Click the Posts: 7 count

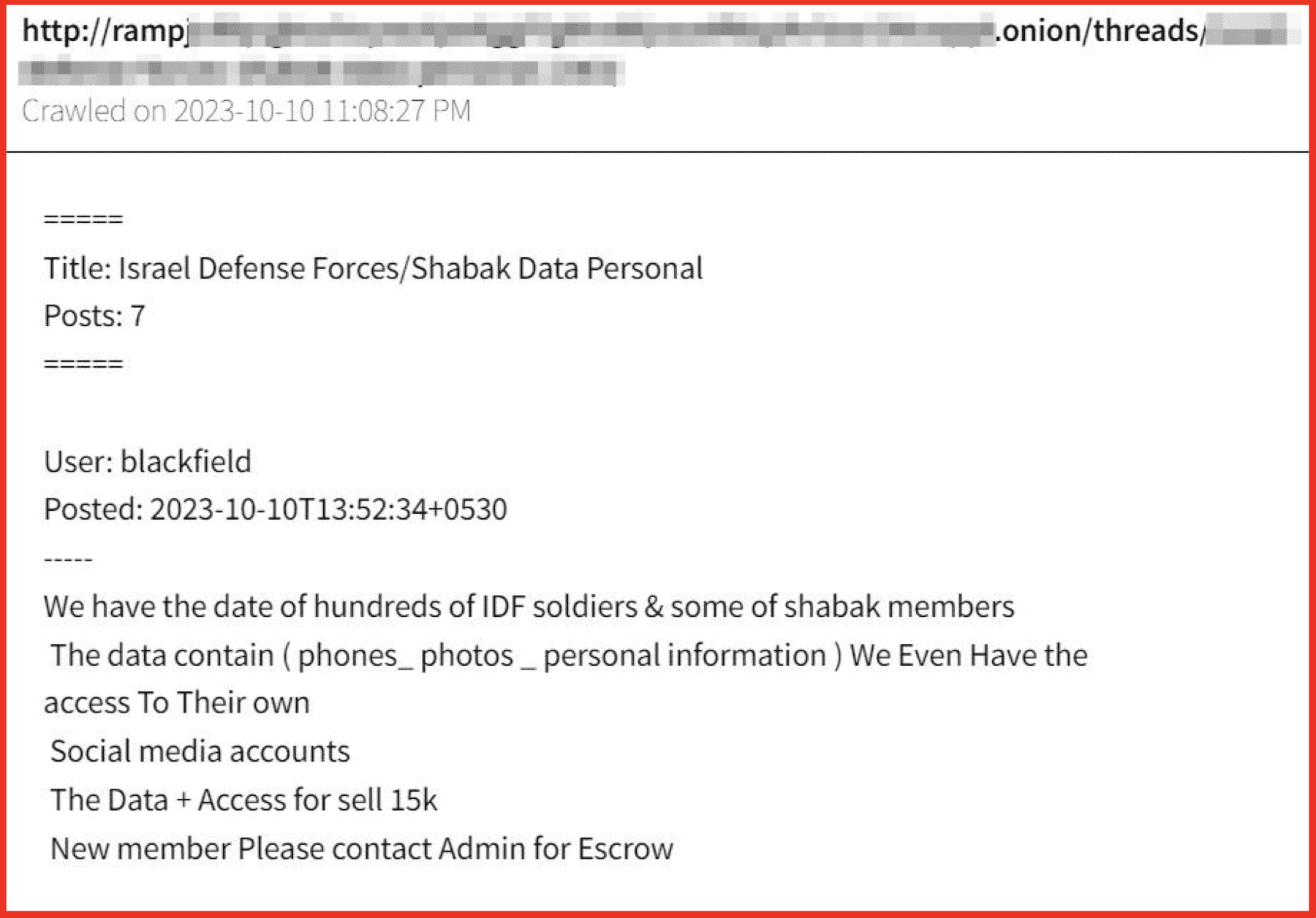pyautogui.click(x=95, y=316)
